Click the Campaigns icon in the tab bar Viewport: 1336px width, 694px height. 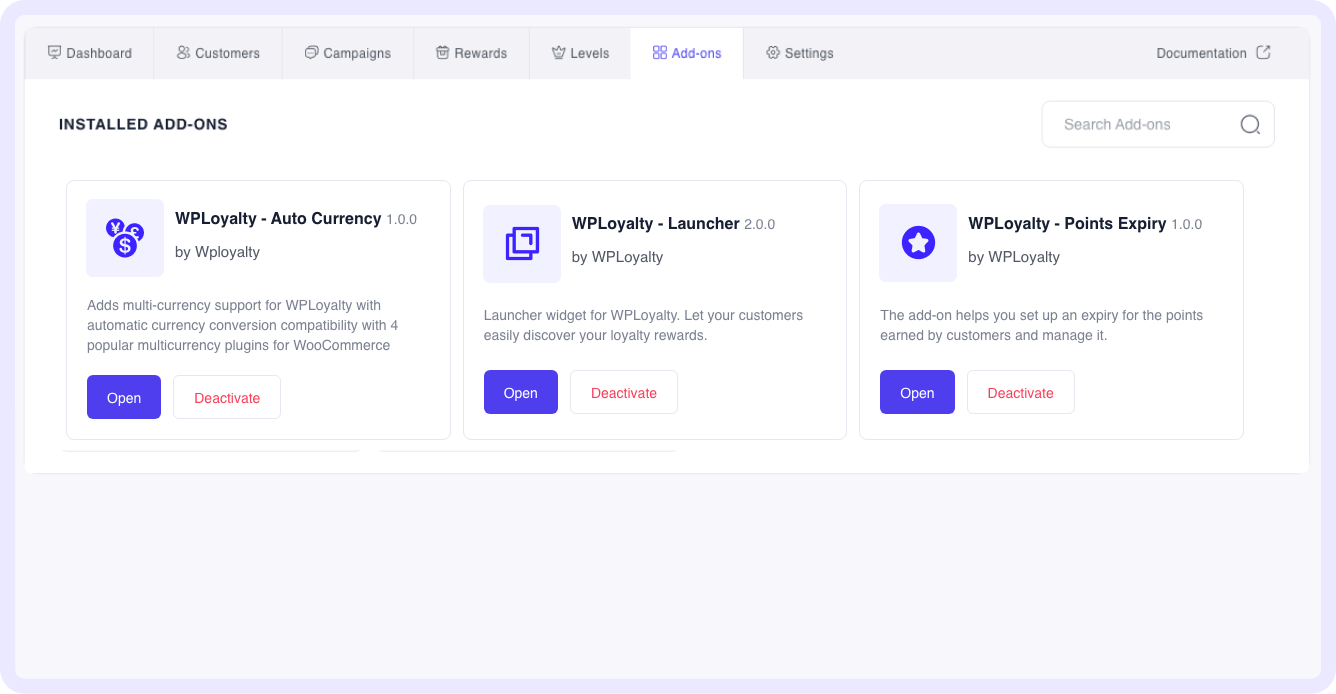[311, 53]
